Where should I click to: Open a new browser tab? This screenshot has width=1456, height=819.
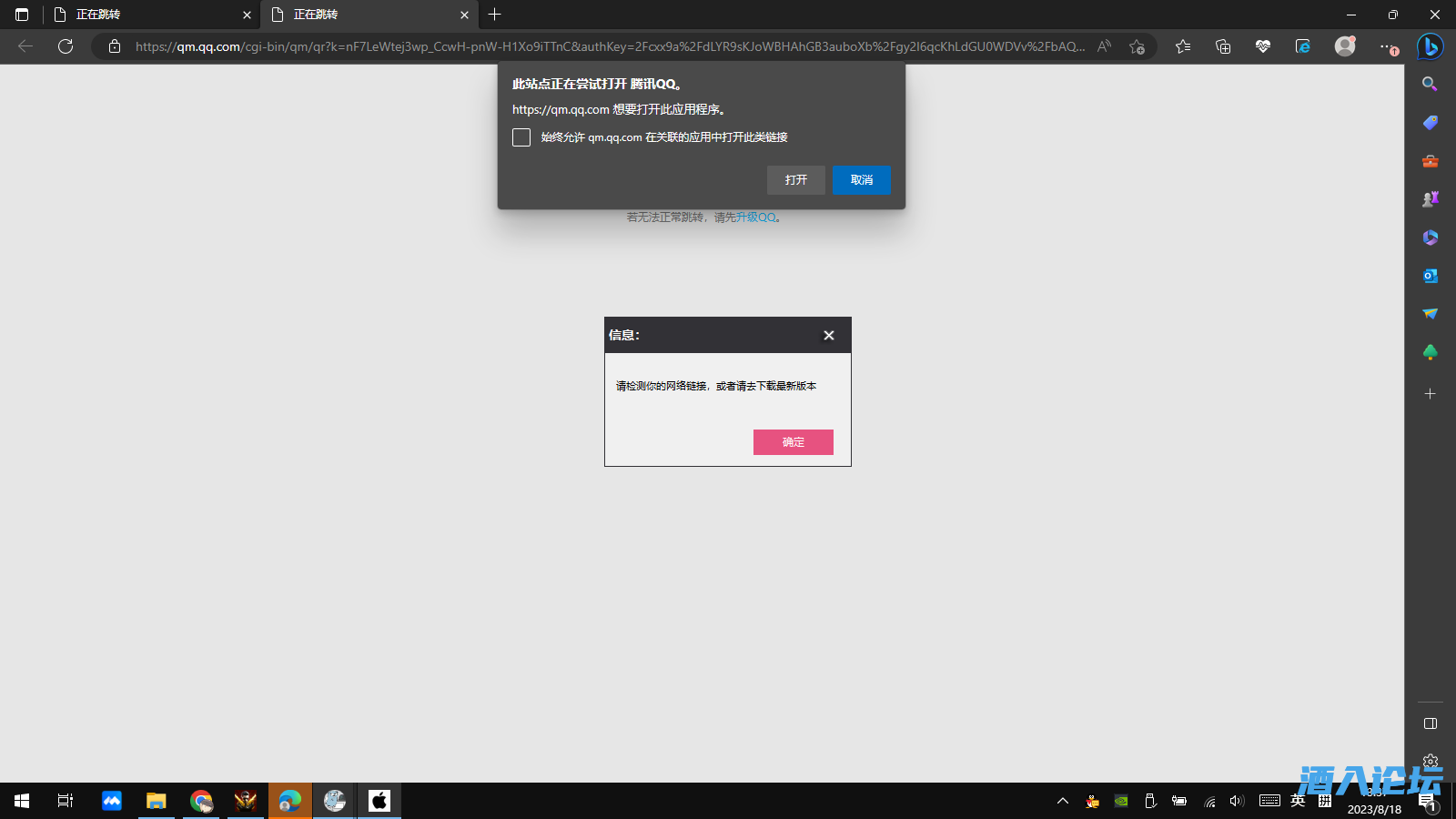click(x=495, y=15)
